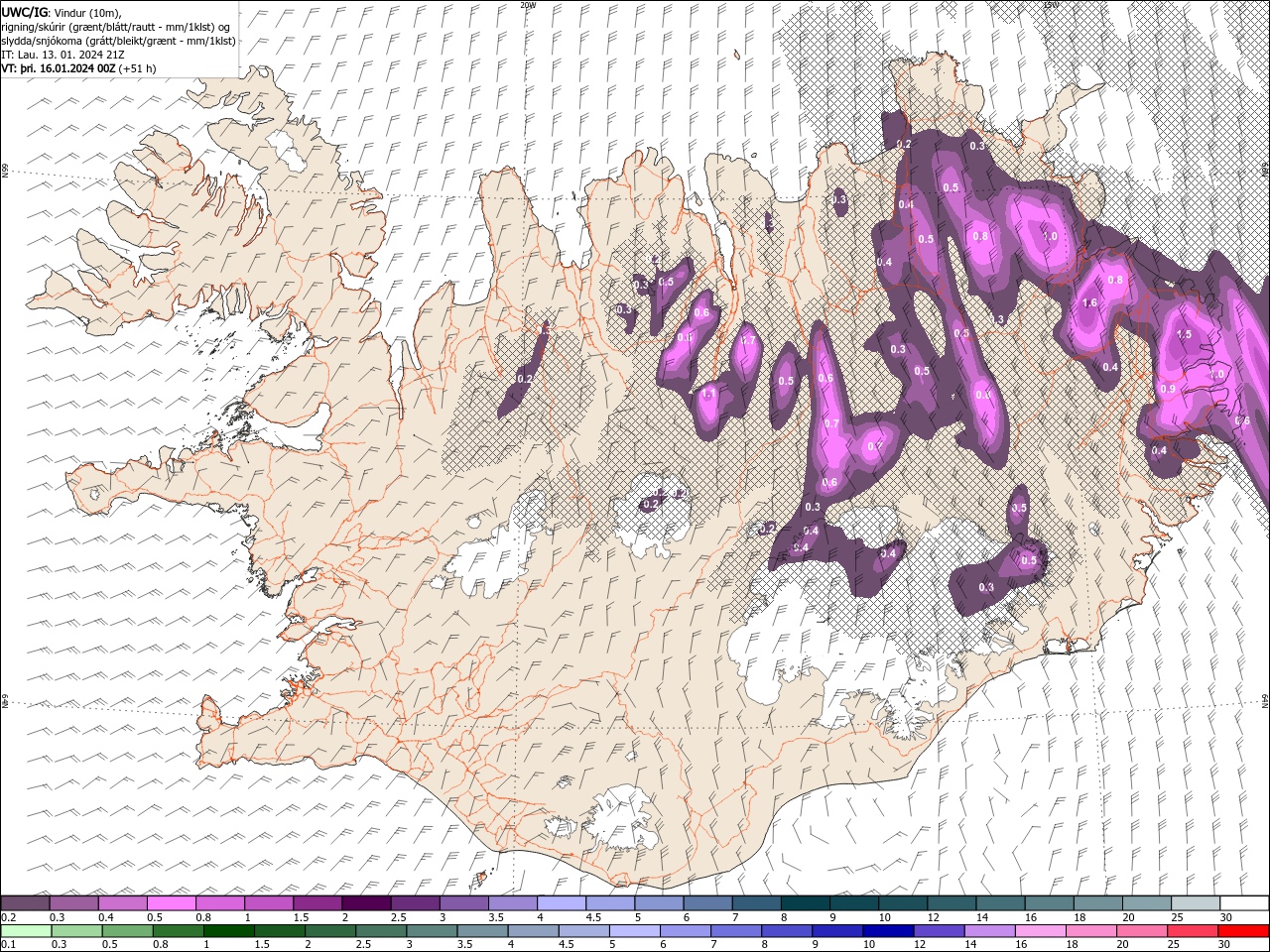Click the palest green 0.1 swatch in rain legend
Viewport: 1270px width, 952px height.
(x=27, y=931)
